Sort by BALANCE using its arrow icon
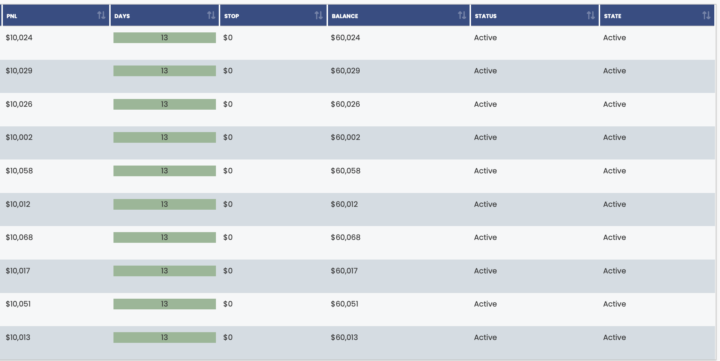 (461, 16)
